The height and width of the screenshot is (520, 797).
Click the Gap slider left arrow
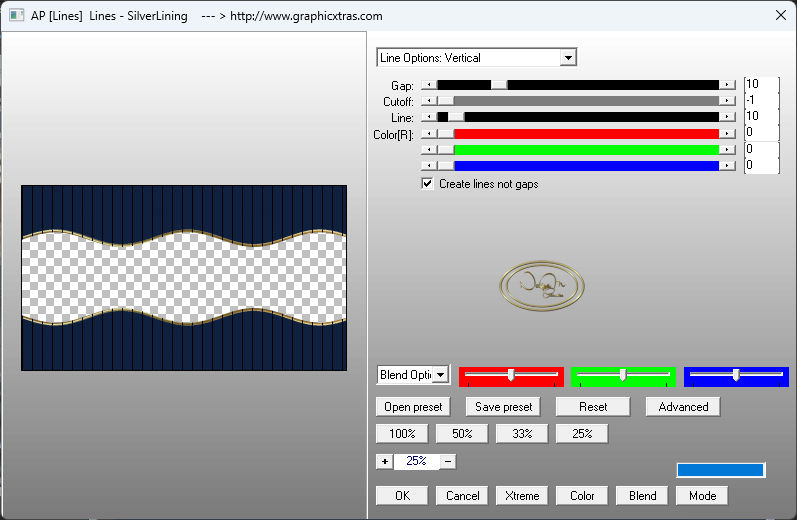coord(429,85)
